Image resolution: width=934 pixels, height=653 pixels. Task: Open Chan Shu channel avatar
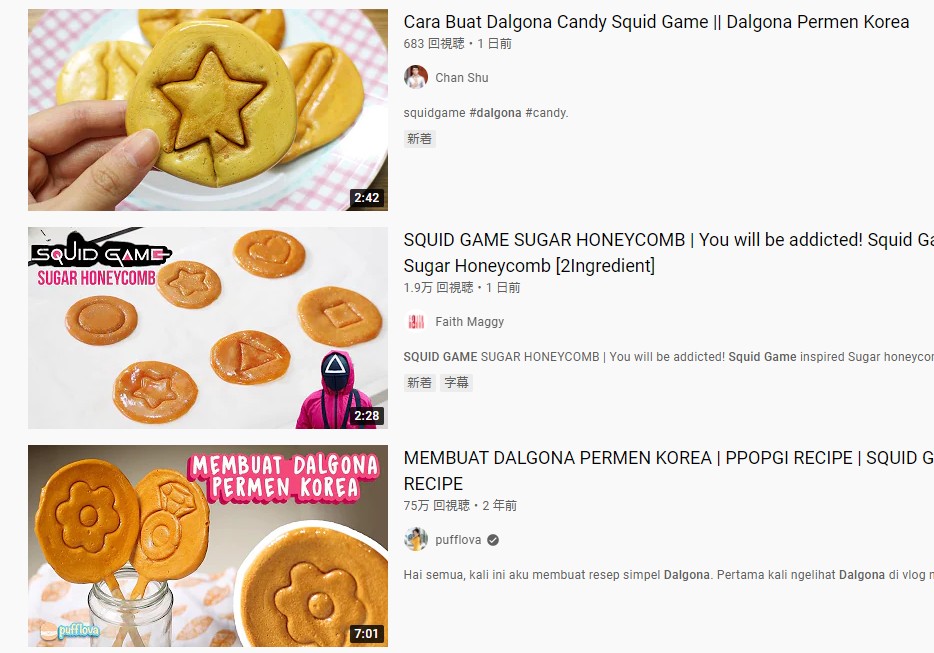pos(416,77)
